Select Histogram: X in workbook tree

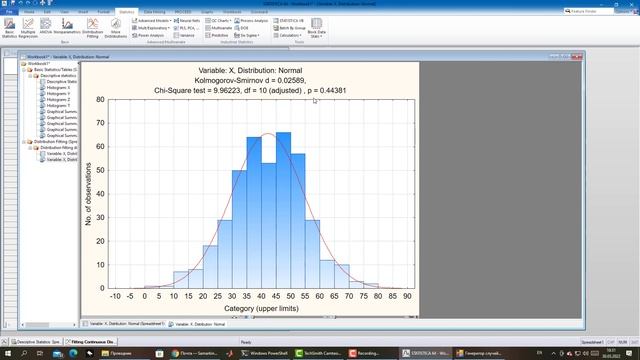point(58,88)
